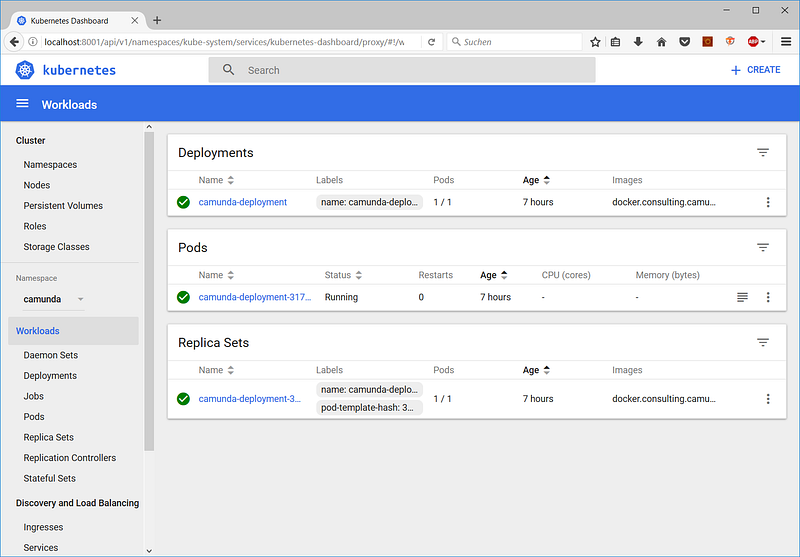Open the camunda-deployment link in Deployments
Viewport: 800px width, 557px height.
click(243, 202)
